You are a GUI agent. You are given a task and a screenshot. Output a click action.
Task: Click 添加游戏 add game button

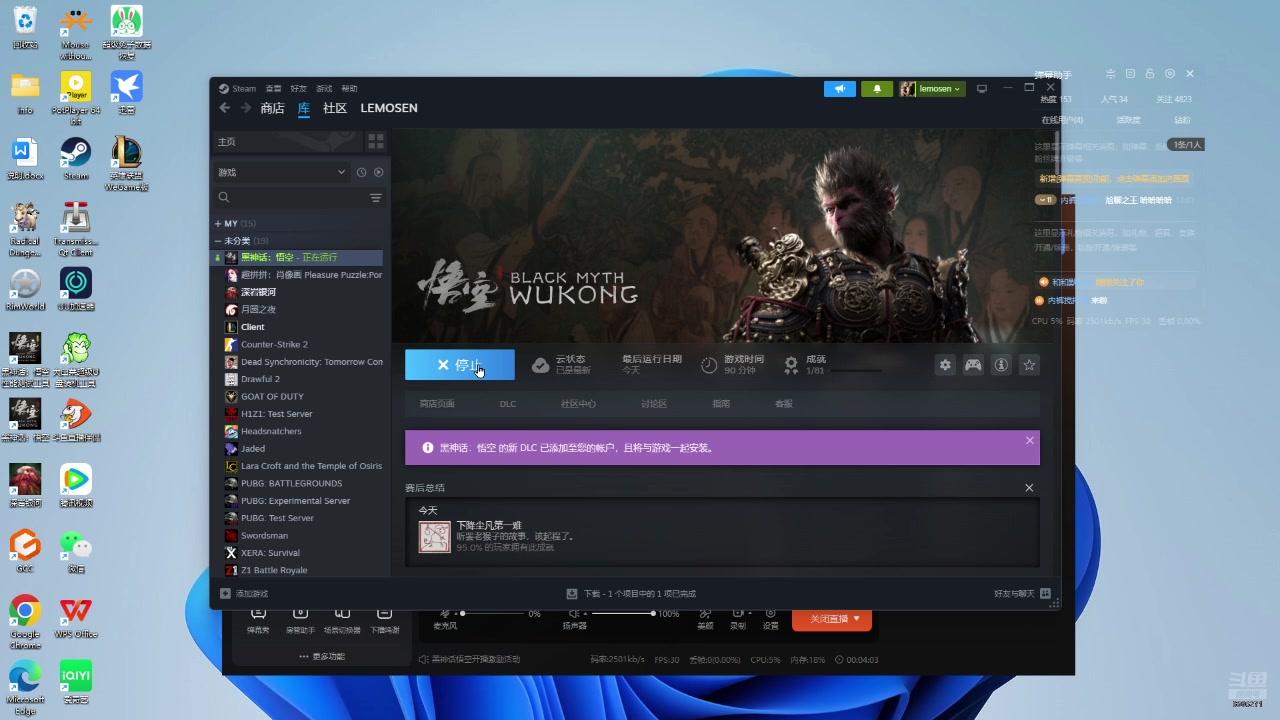coord(245,593)
